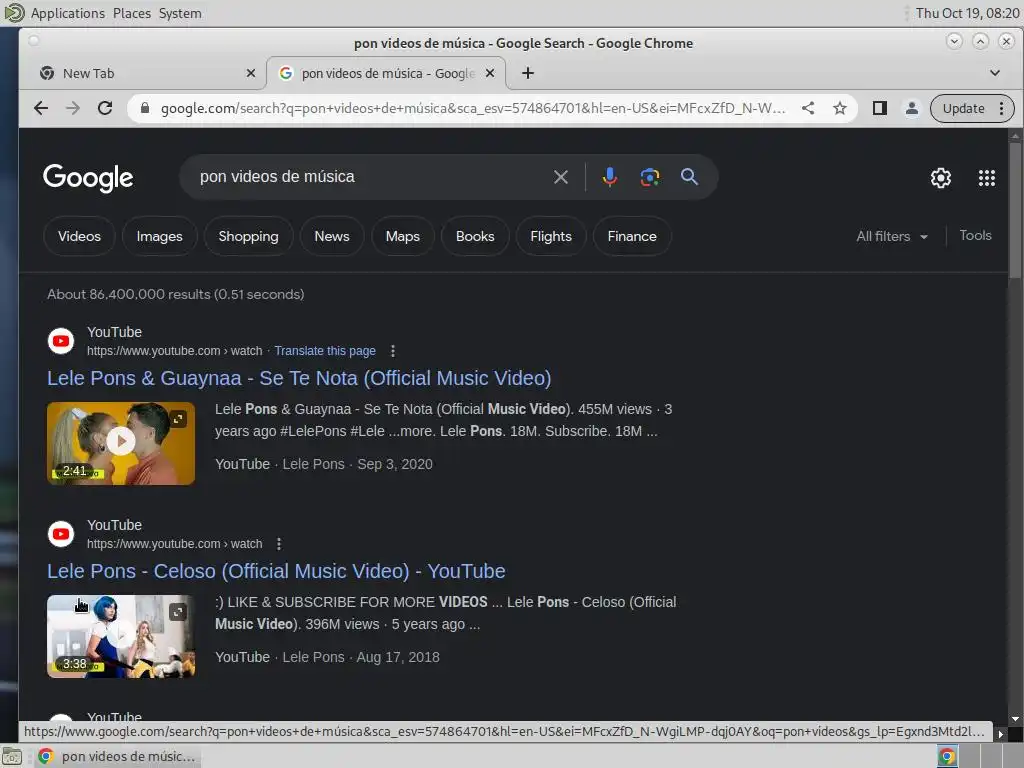Click the page vertical scrollbar
This screenshot has width=1024, height=768.
(x=1014, y=209)
